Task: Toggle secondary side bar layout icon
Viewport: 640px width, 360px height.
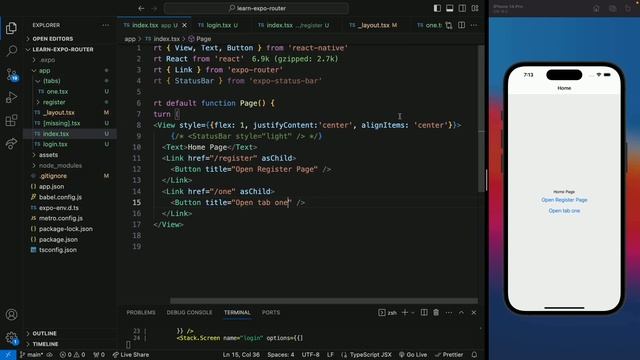Action: (x=462, y=8)
